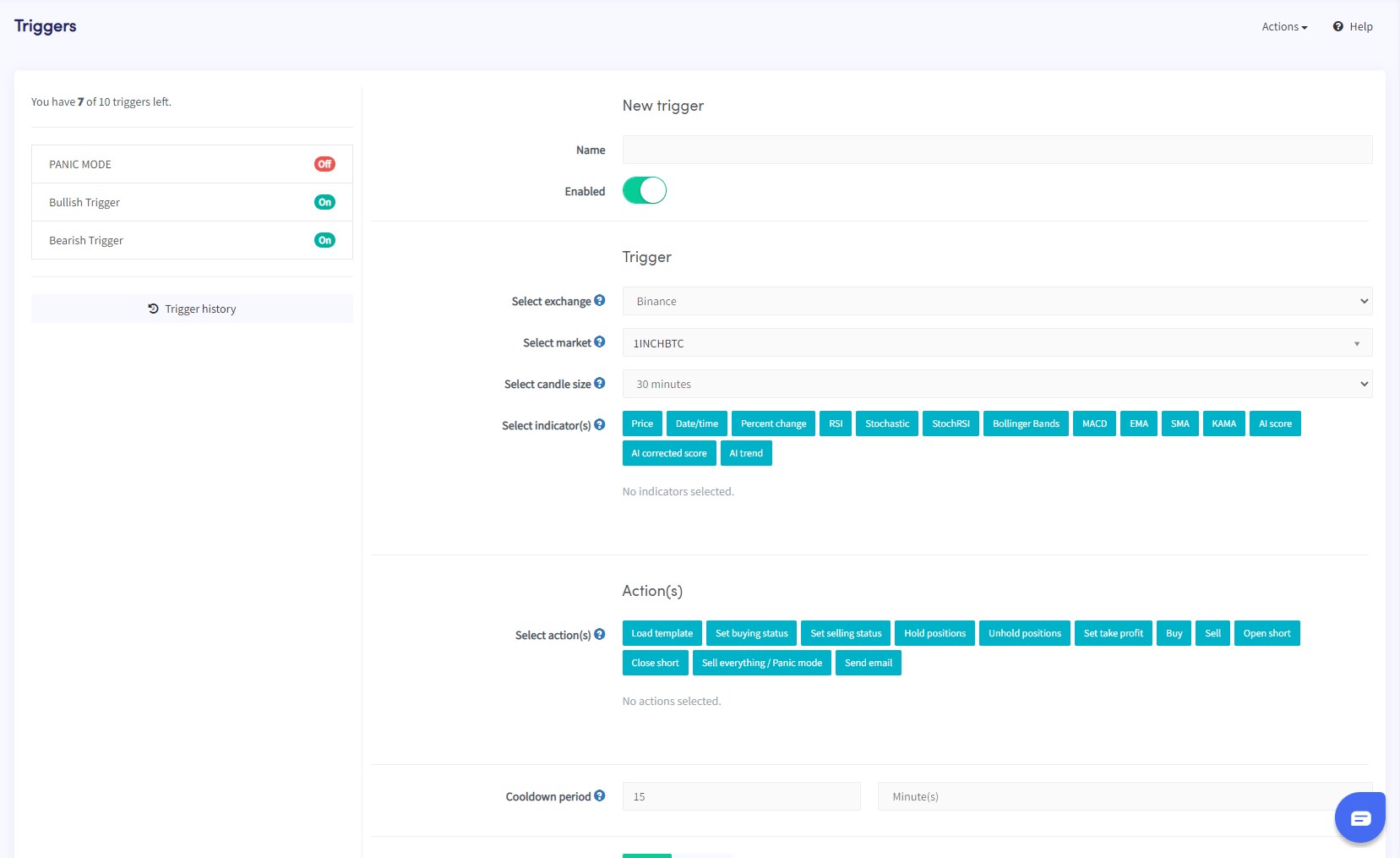
Task: Click the help icon next to candle size
Action: 599,383
